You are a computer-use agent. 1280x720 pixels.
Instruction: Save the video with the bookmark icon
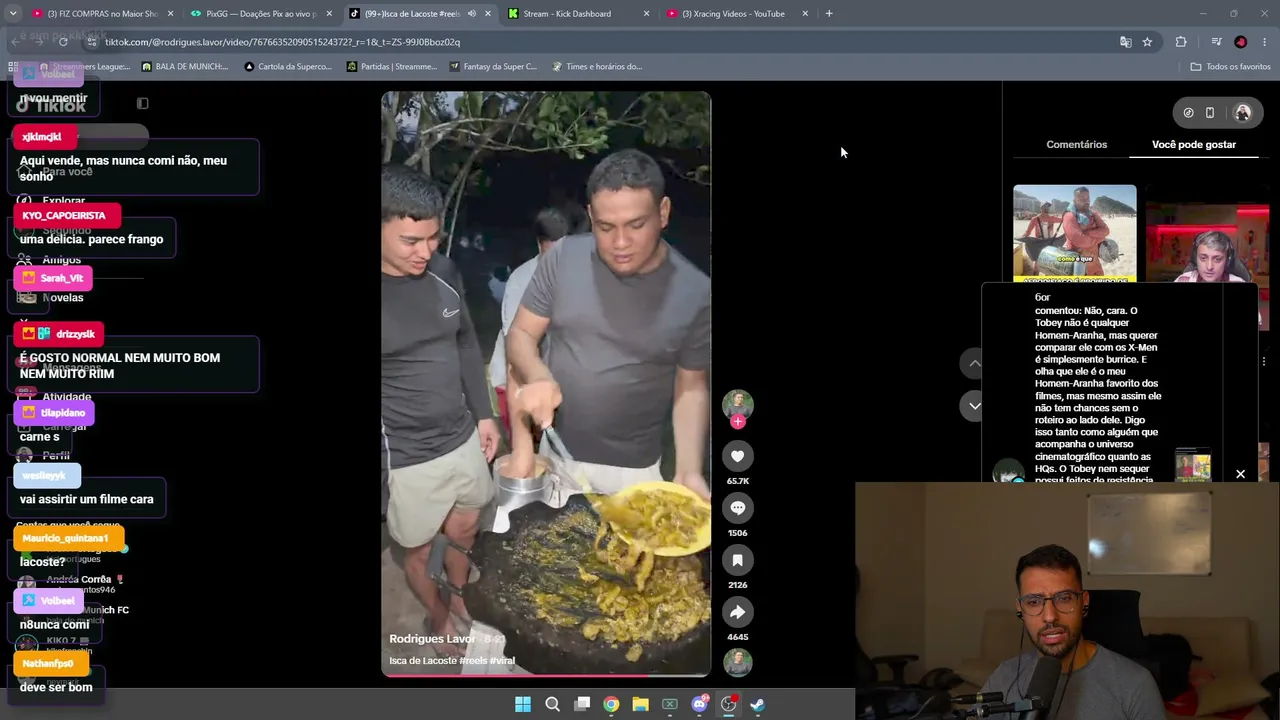point(738,560)
